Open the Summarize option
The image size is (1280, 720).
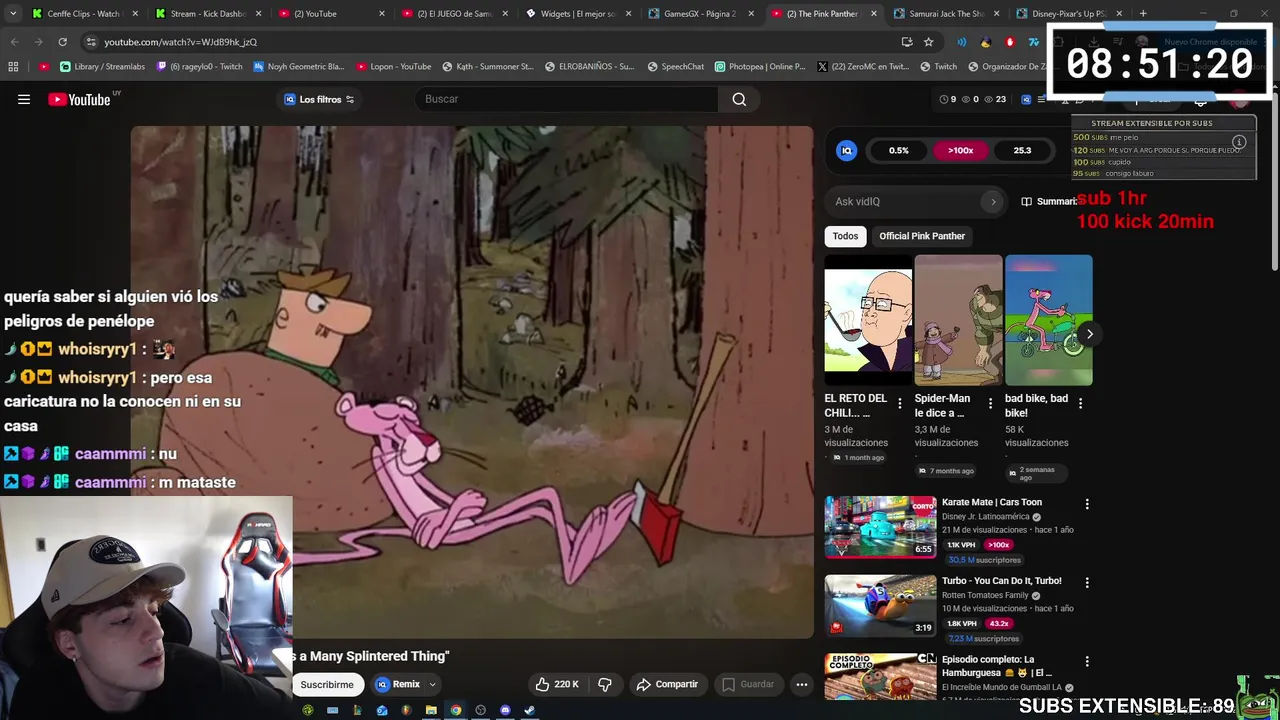point(1049,201)
